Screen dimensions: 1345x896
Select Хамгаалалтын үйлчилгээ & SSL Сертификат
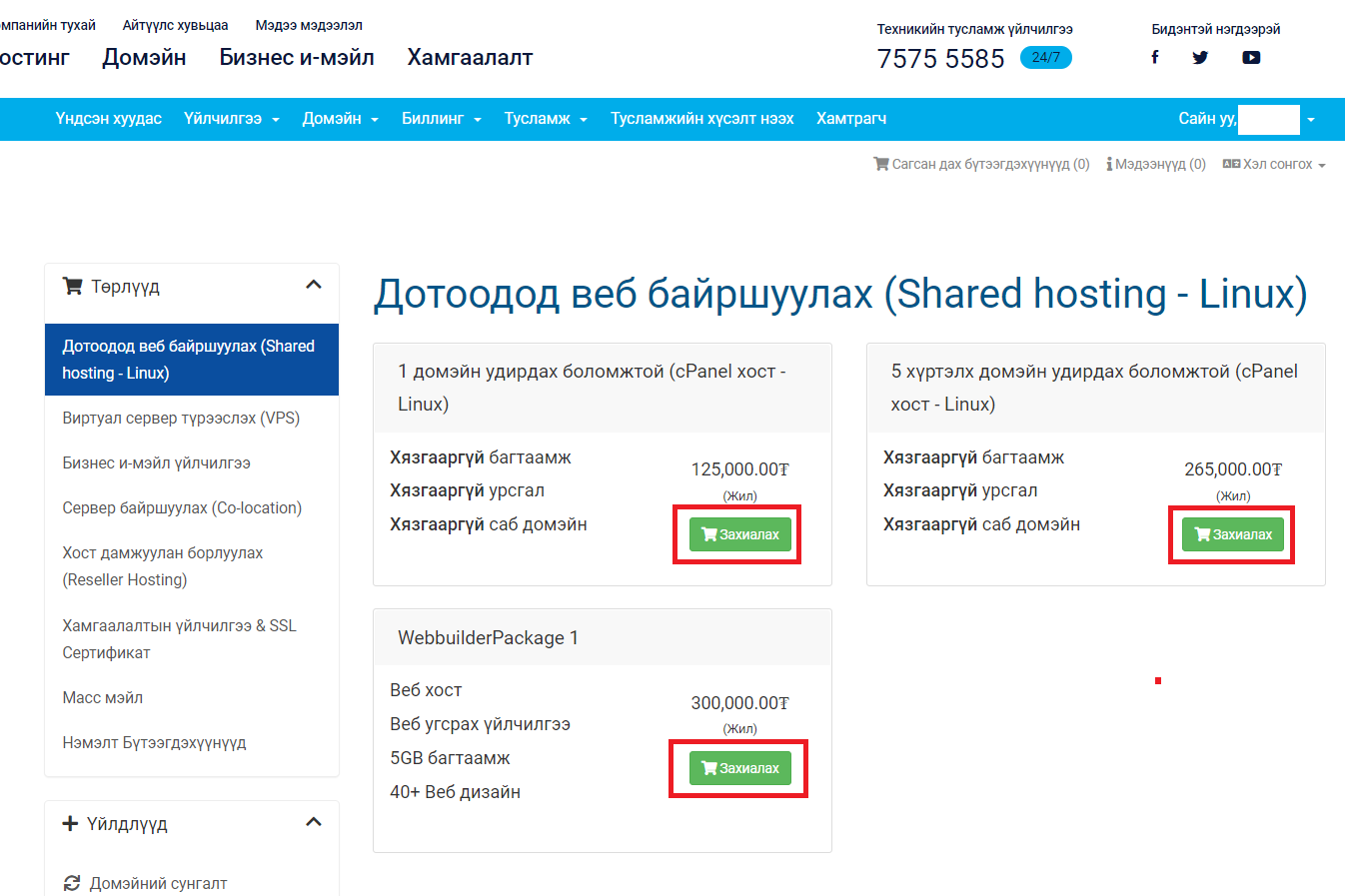(x=192, y=639)
